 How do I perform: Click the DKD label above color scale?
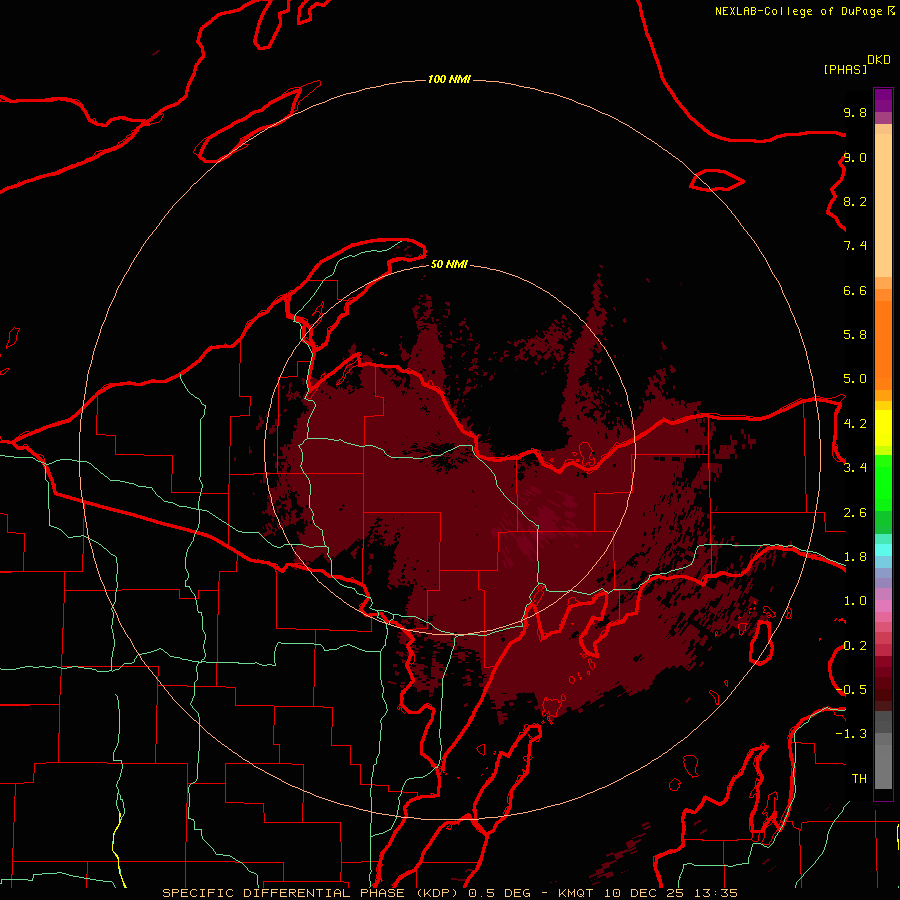coord(879,60)
